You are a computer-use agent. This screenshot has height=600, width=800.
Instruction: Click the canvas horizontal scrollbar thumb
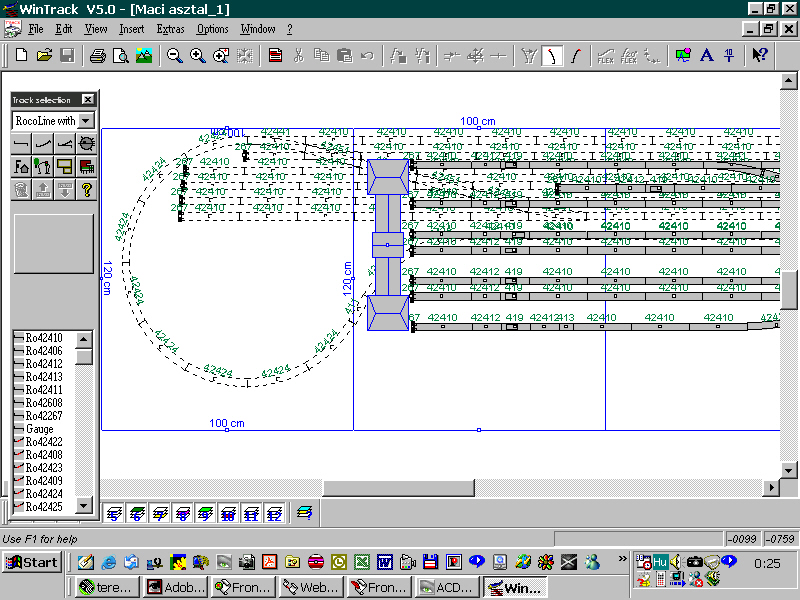[x=398, y=488]
